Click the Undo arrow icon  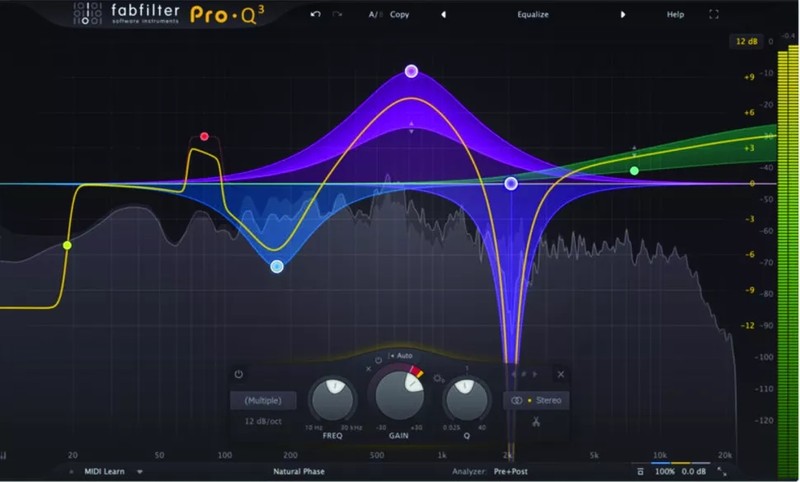(315, 14)
